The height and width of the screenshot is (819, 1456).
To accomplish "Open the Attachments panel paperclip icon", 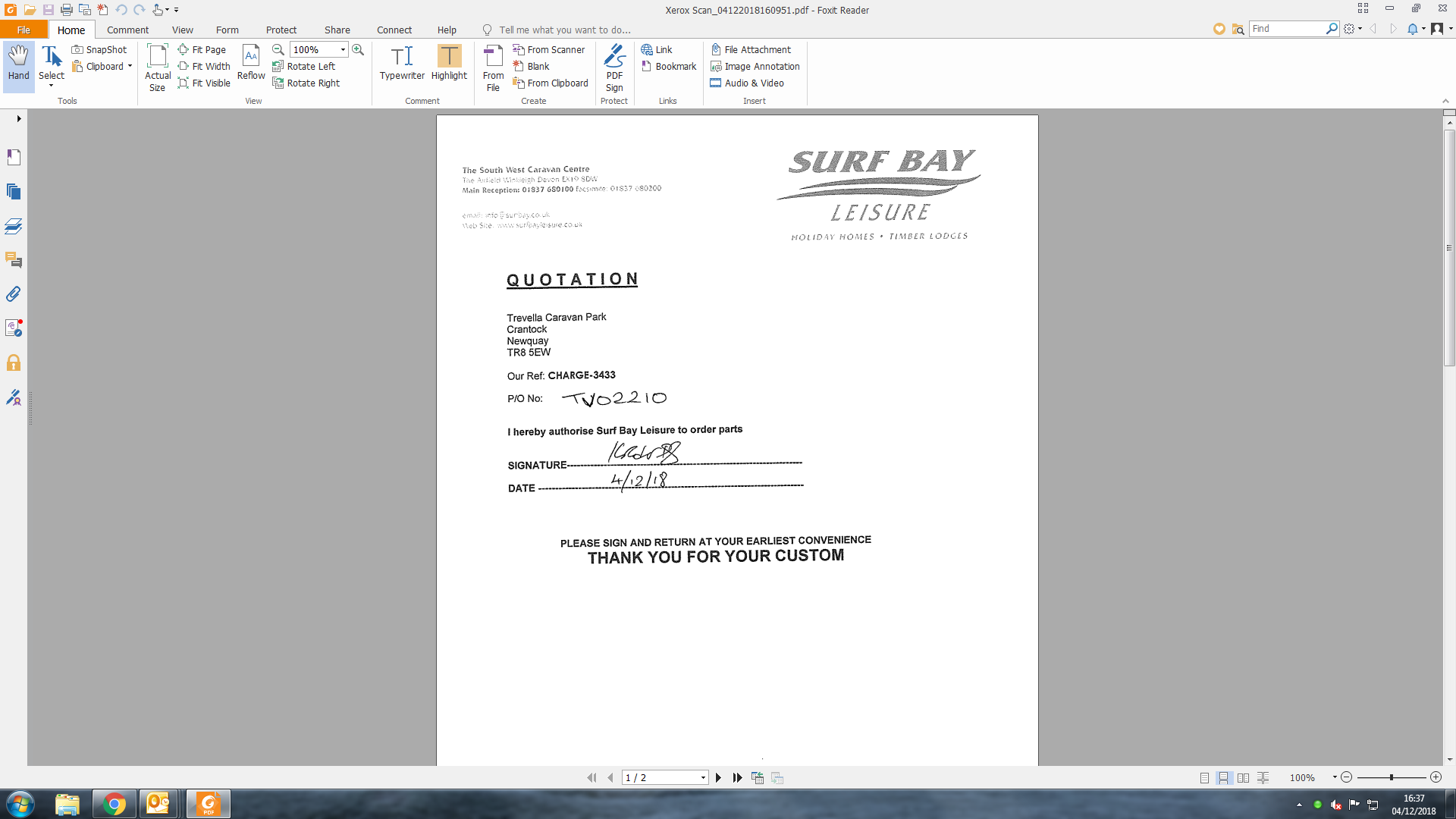I will [x=14, y=294].
